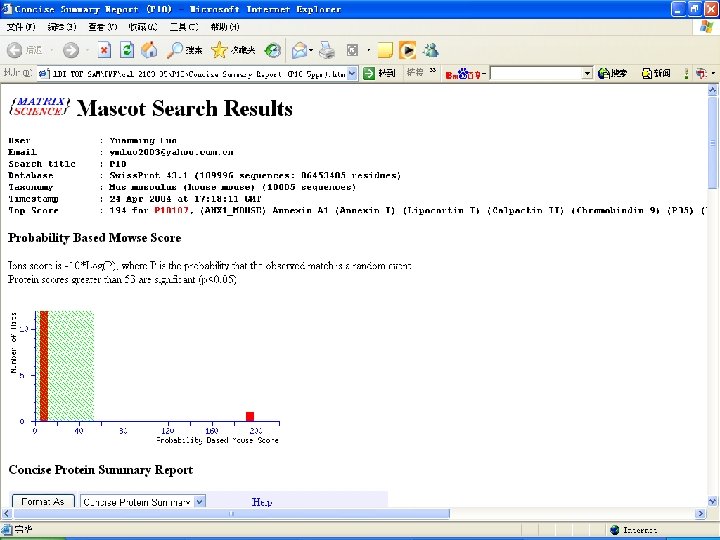
Task: Go forward with the Forward arrow
Action: (70, 50)
